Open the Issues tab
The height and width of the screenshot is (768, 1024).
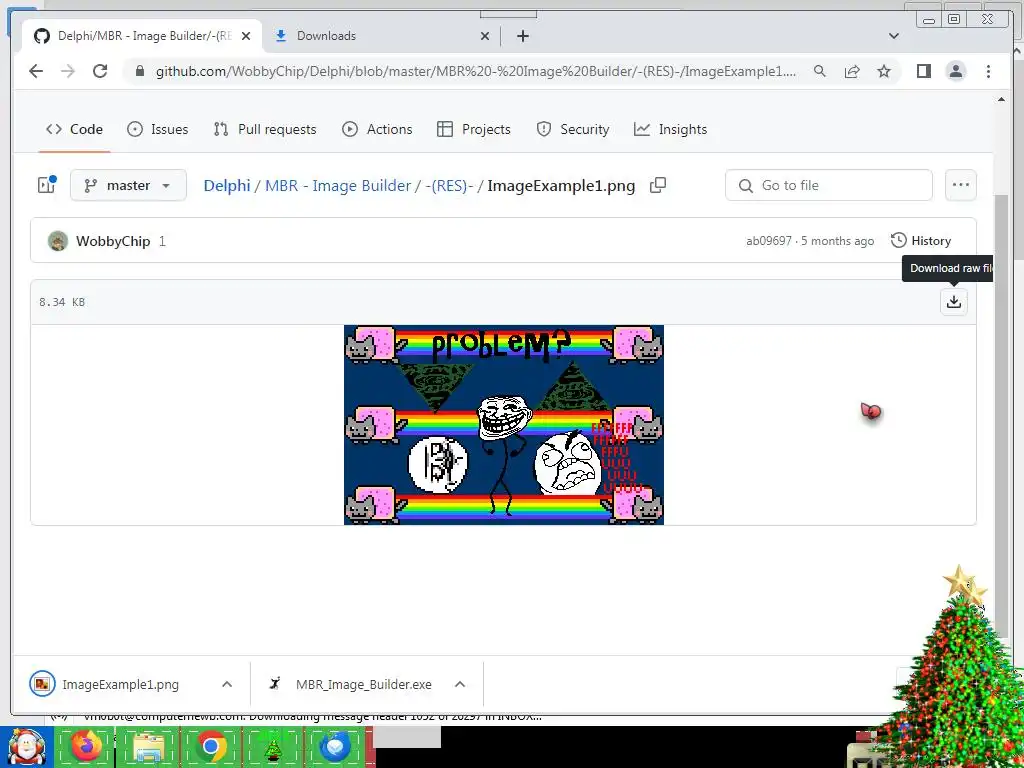157,129
